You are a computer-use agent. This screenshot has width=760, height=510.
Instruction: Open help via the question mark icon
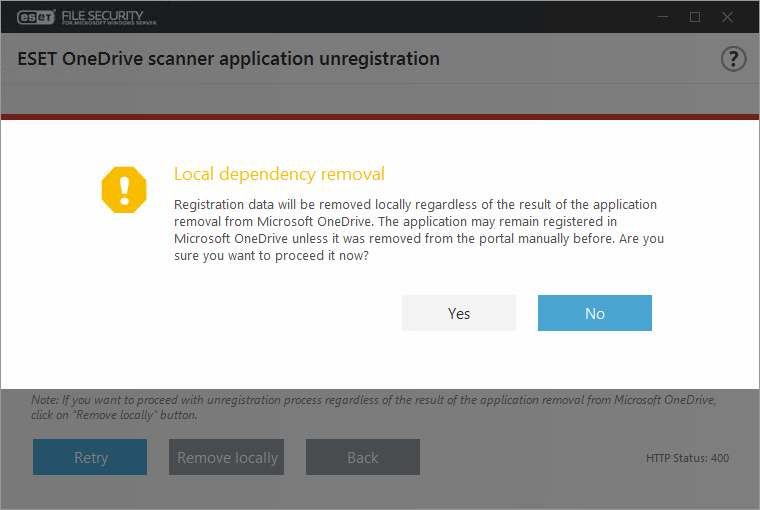tap(733, 59)
